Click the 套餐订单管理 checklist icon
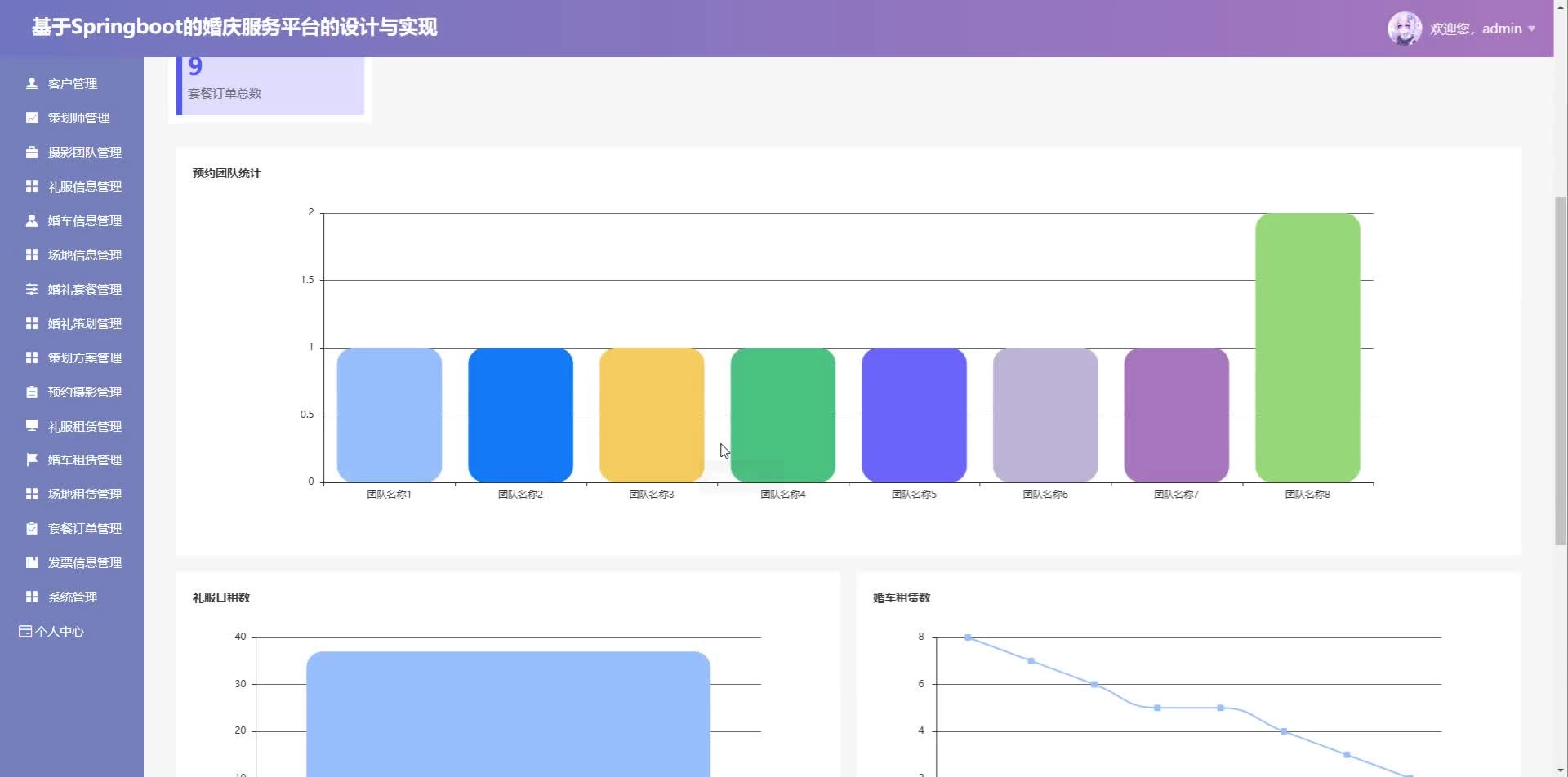1568x777 pixels. [32, 528]
